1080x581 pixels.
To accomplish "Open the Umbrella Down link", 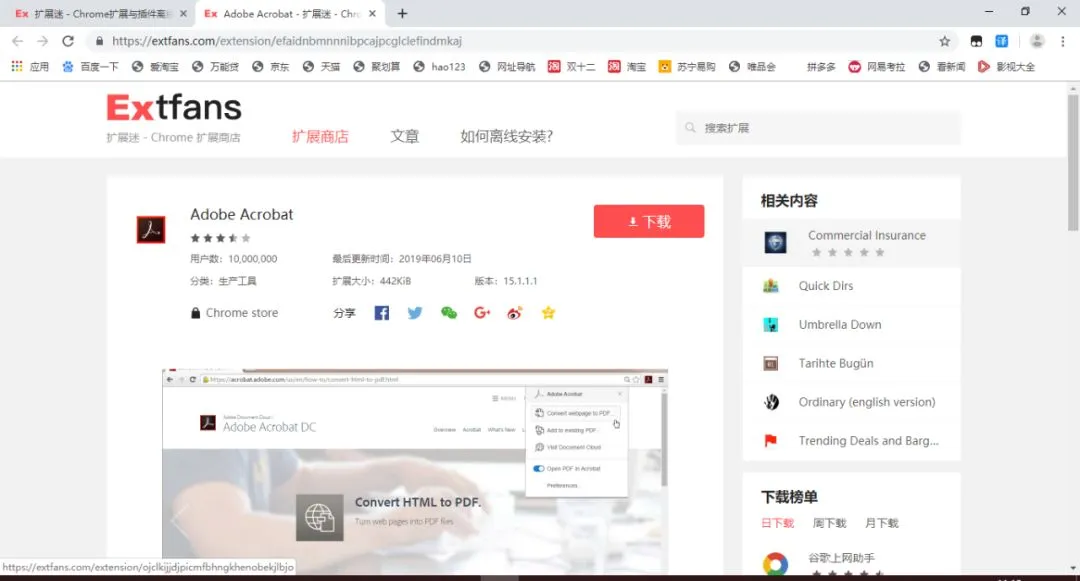I will (840, 324).
